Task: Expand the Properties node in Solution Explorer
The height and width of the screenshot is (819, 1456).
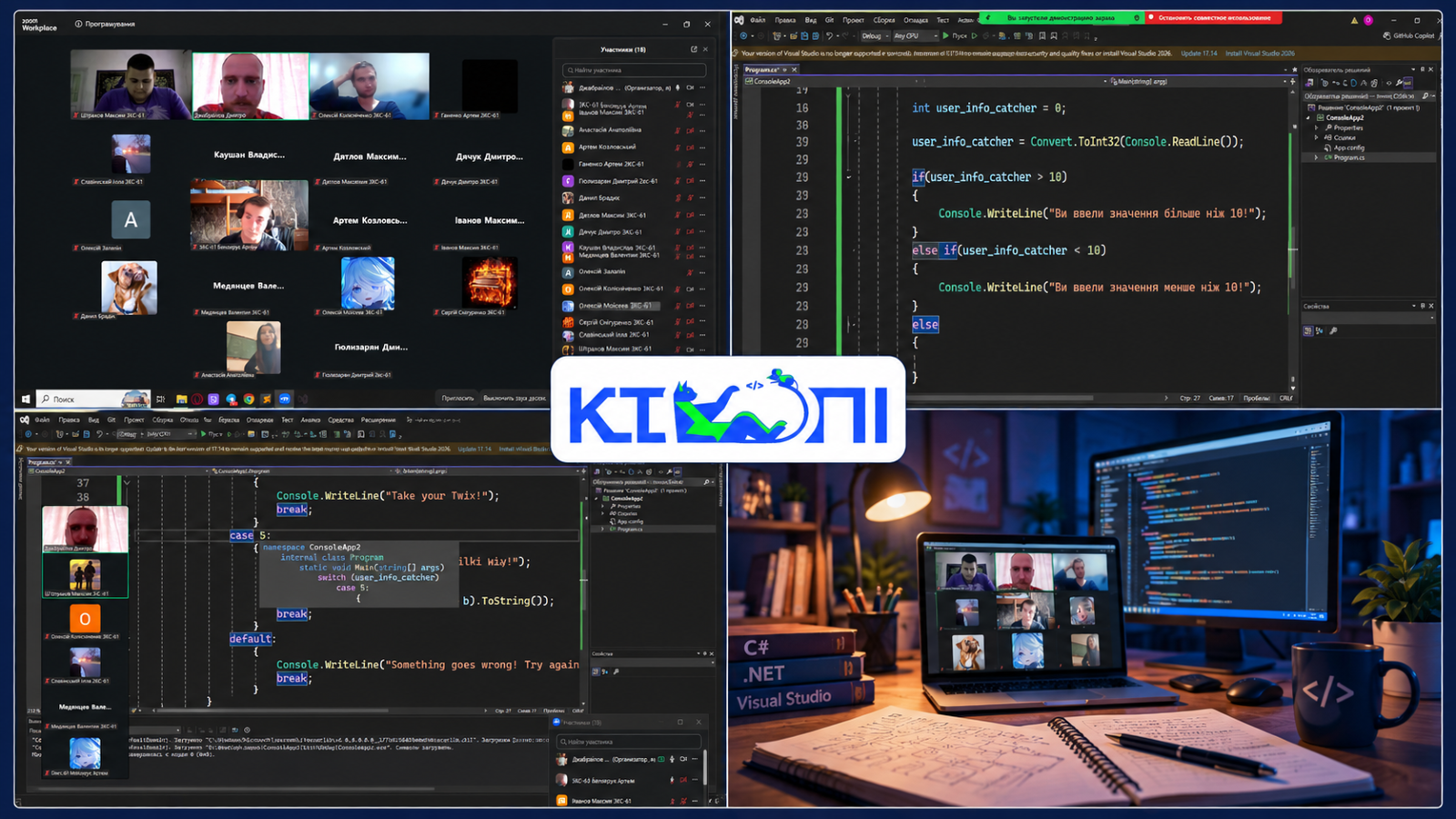Action: click(1317, 127)
